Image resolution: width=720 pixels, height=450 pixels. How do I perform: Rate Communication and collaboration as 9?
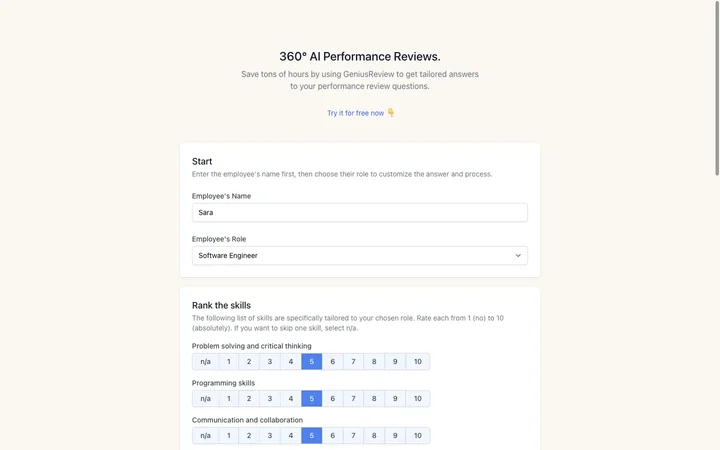coord(395,435)
